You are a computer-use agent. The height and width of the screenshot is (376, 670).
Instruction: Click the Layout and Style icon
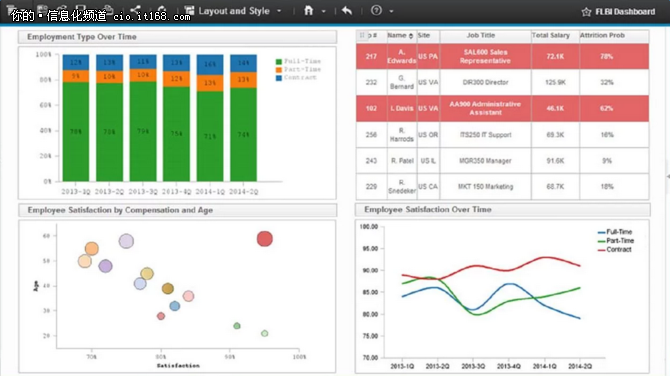pyautogui.click(x=189, y=10)
